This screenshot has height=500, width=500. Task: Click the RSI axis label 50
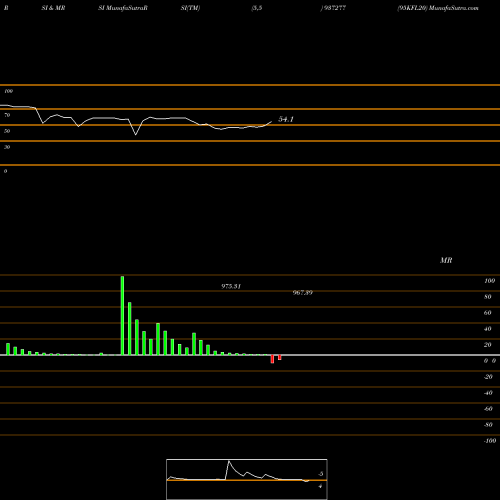tap(7, 131)
